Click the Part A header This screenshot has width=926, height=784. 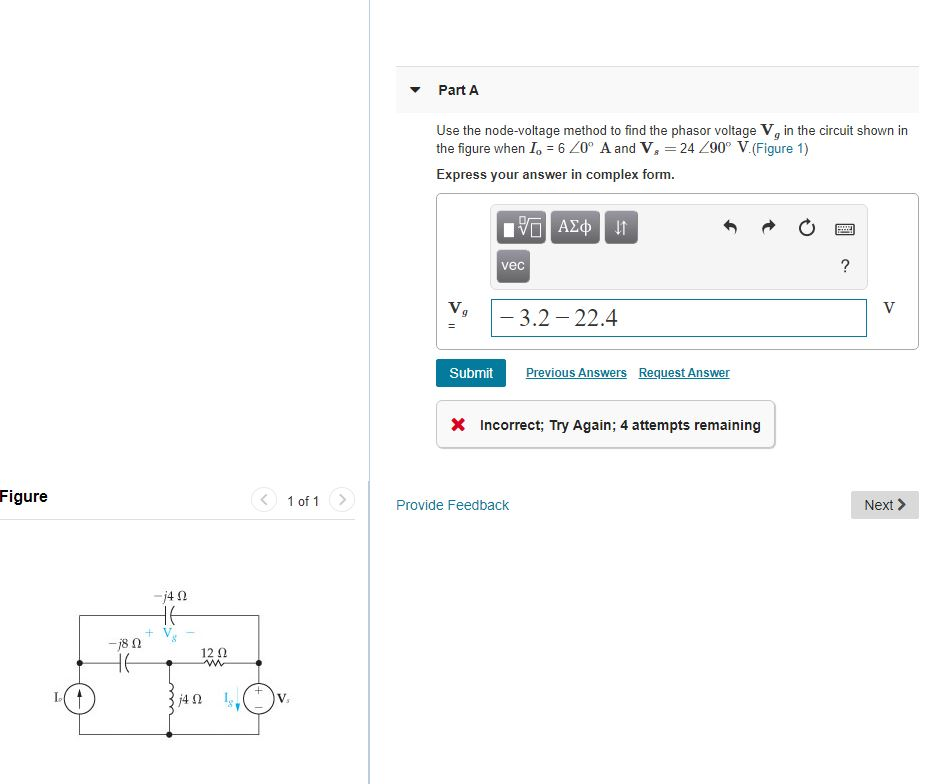tap(457, 89)
